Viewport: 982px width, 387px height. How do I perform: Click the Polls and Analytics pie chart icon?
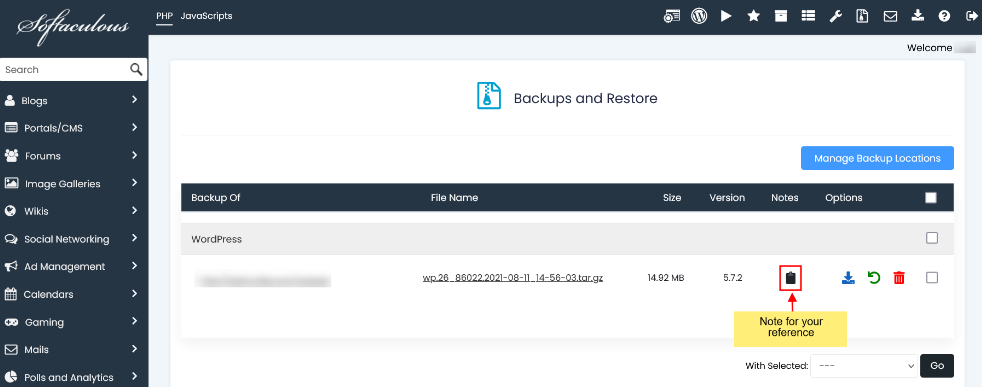[x=11, y=377]
